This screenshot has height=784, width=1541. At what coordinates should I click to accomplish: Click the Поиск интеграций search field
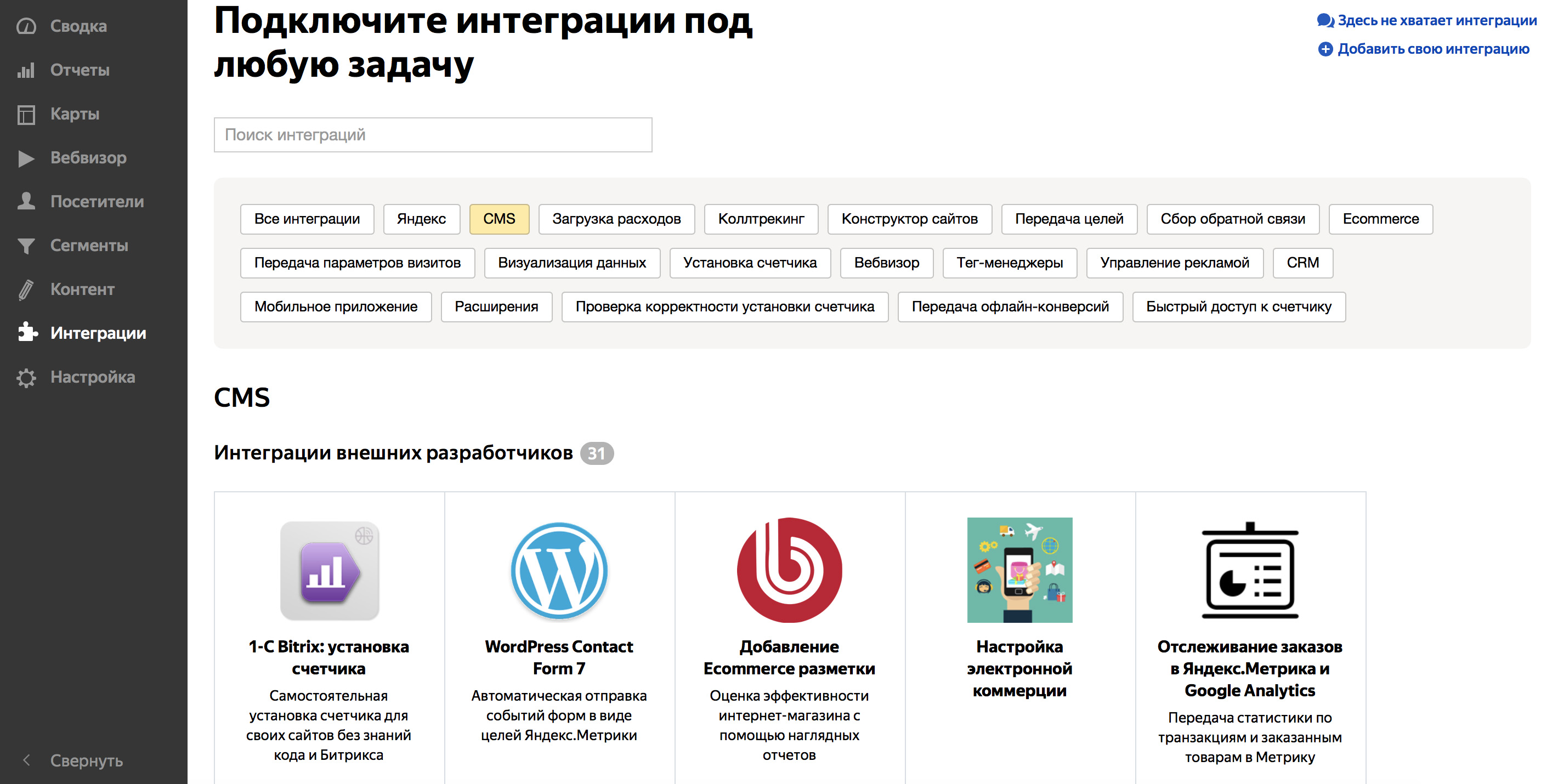433,134
